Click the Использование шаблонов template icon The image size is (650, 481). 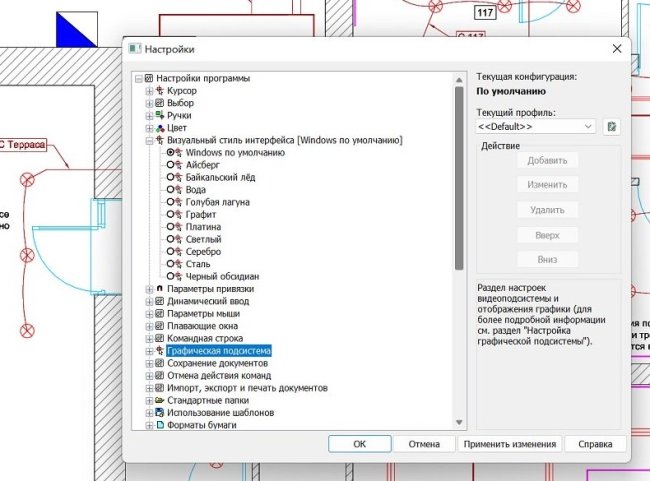point(160,413)
